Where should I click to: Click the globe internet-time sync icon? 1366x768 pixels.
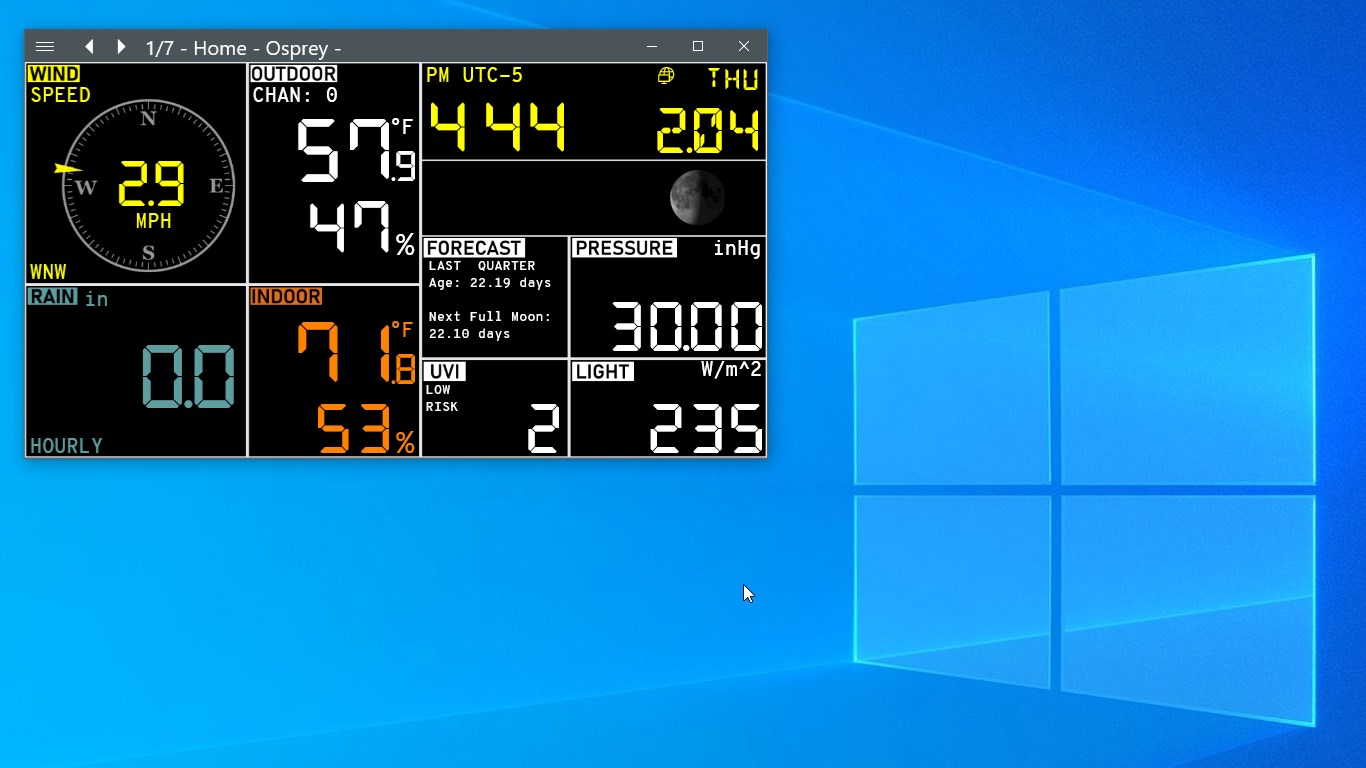tap(665, 76)
